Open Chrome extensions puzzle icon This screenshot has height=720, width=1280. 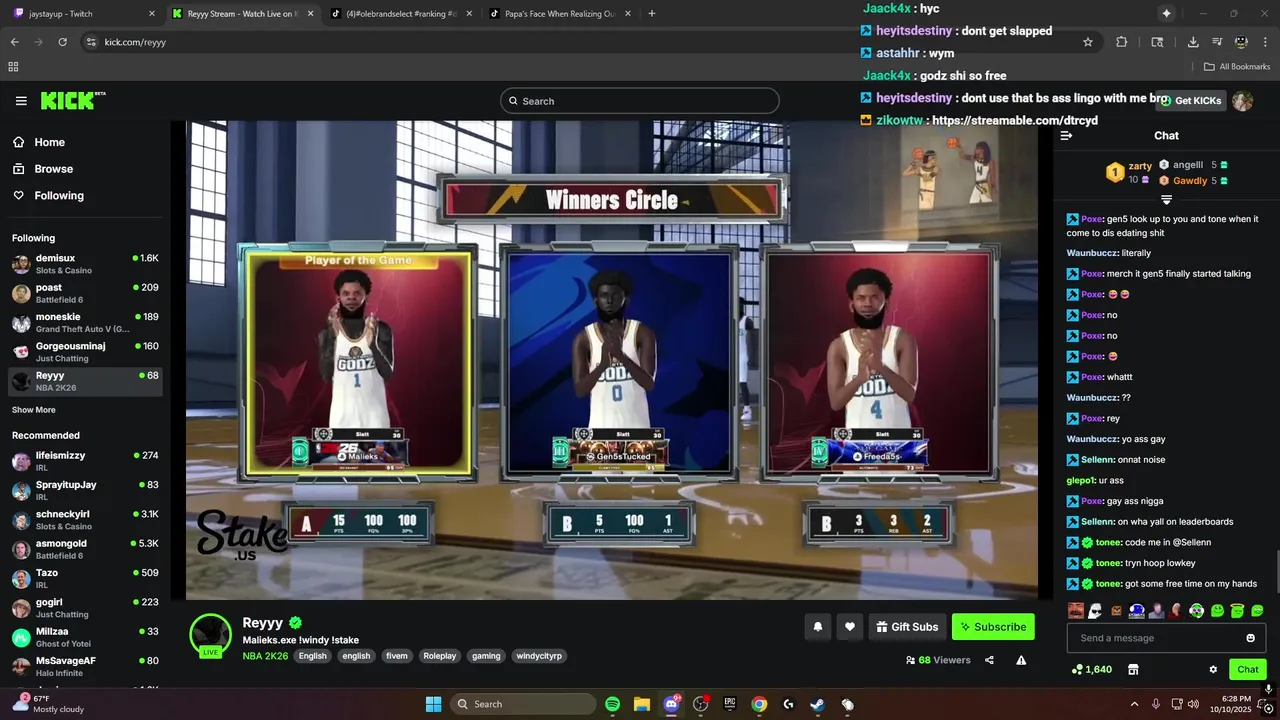1121,42
